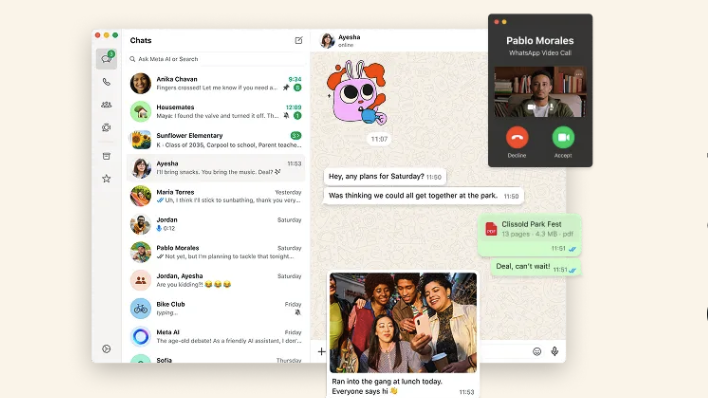Open the Sunflower Elementary chat
Screen dimensions: 708x398
coord(216,140)
